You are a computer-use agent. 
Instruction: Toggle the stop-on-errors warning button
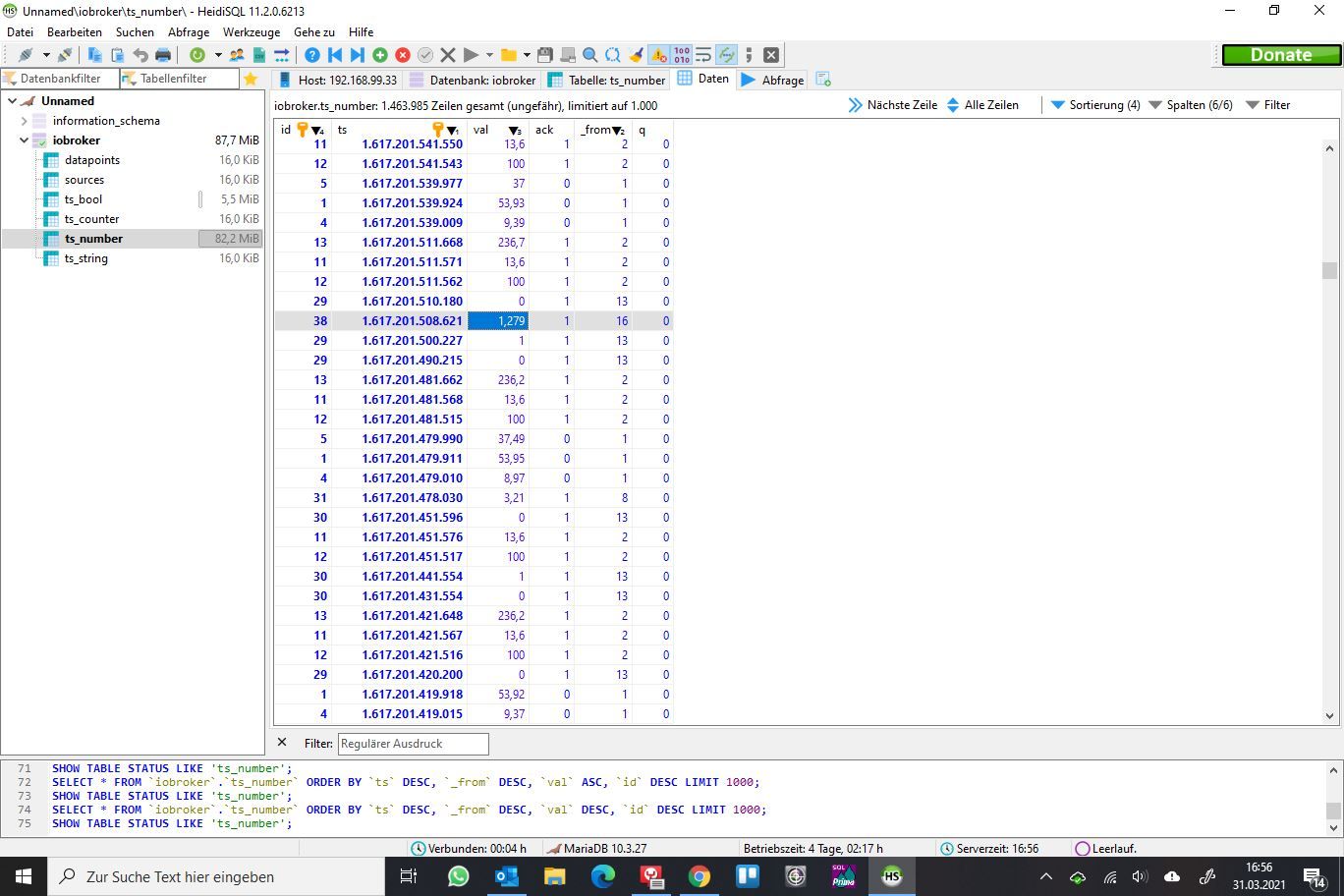(x=658, y=55)
